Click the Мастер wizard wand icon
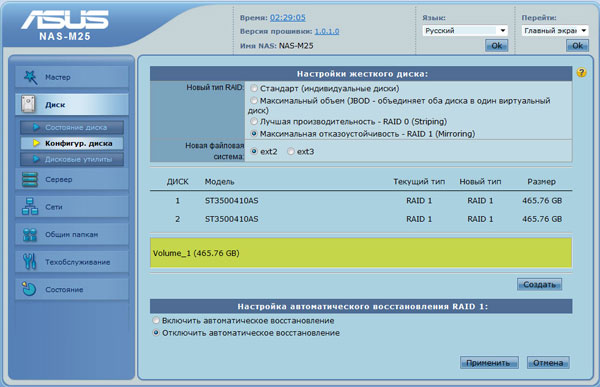Screen dimensions: 600x387 [x=30, y=77]
